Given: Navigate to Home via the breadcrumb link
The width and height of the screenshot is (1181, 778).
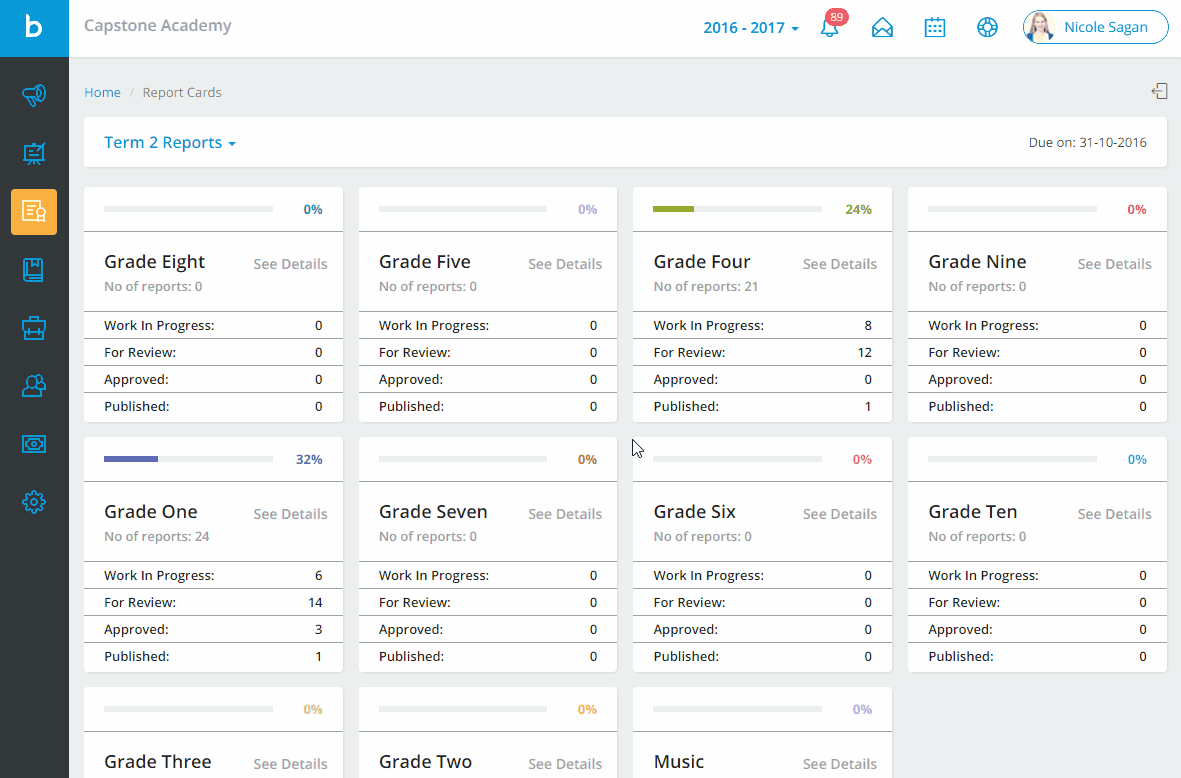Looking at the screenshot, I should [102, 91].
